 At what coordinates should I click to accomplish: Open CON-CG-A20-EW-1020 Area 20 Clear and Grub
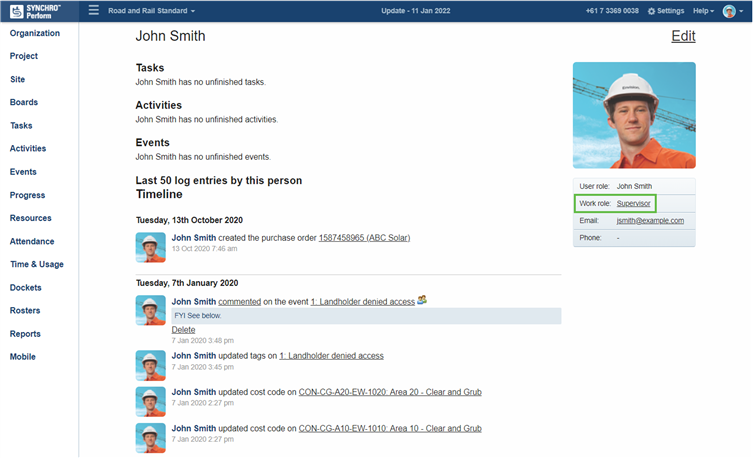pos(390,392)
